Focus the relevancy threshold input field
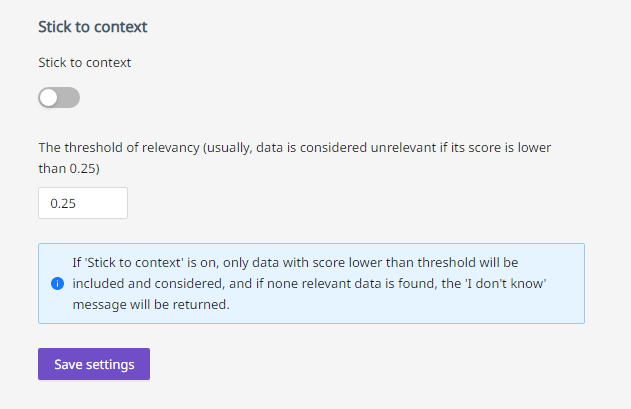The height and width of the screenshot is (409, 631). click(83, 203)
